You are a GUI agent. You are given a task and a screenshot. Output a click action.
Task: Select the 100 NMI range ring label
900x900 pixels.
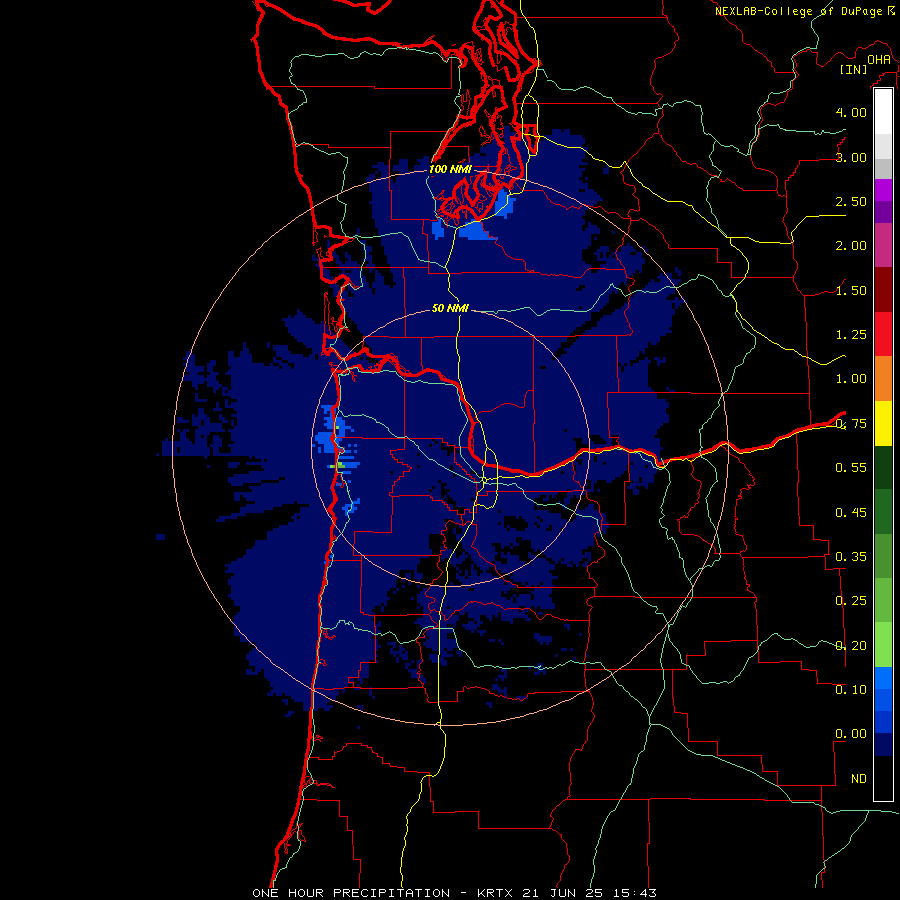pyautogui.click(x=450, y=169)
